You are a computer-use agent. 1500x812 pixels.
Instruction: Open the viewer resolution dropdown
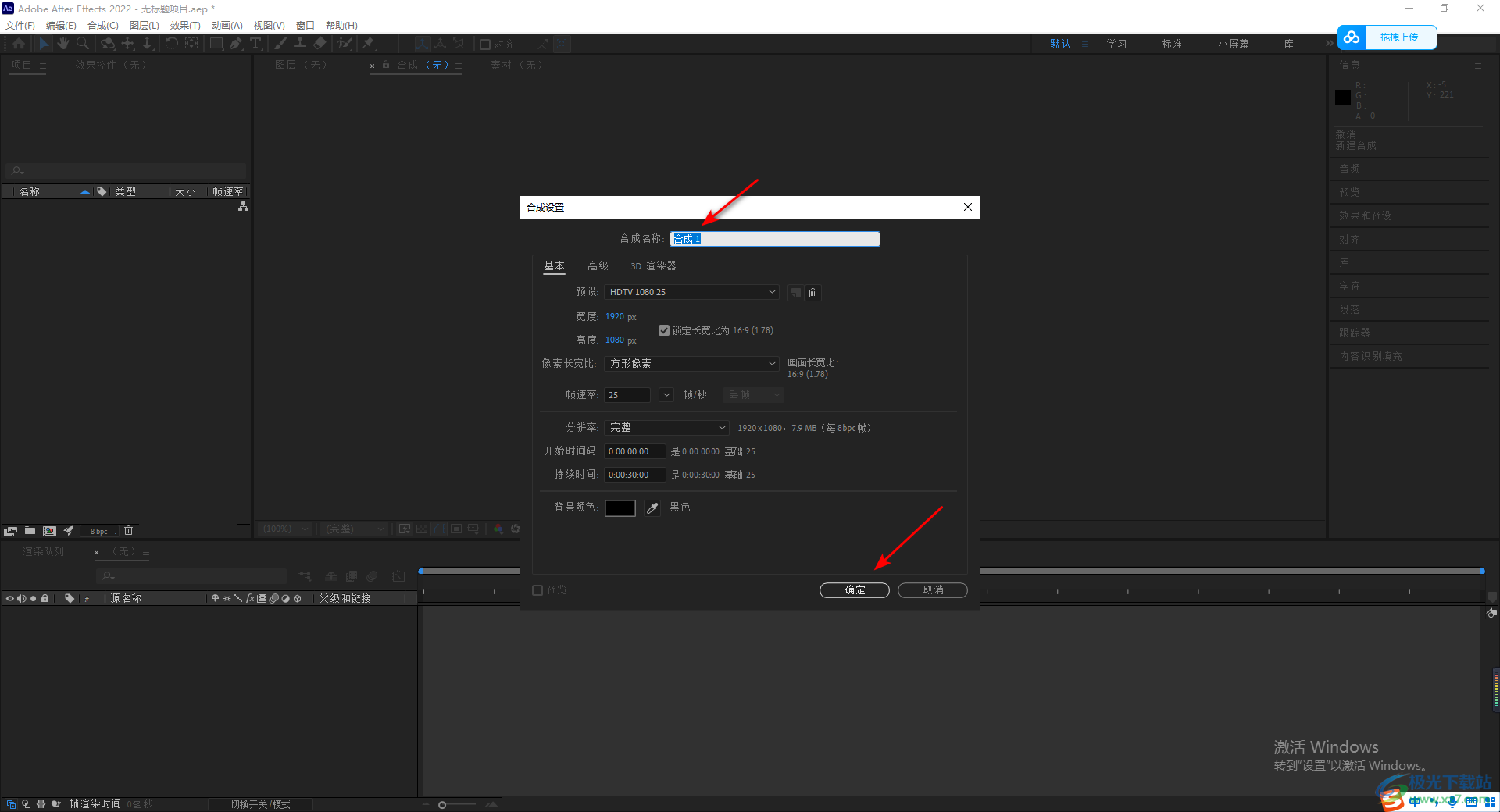coord(355,529)
